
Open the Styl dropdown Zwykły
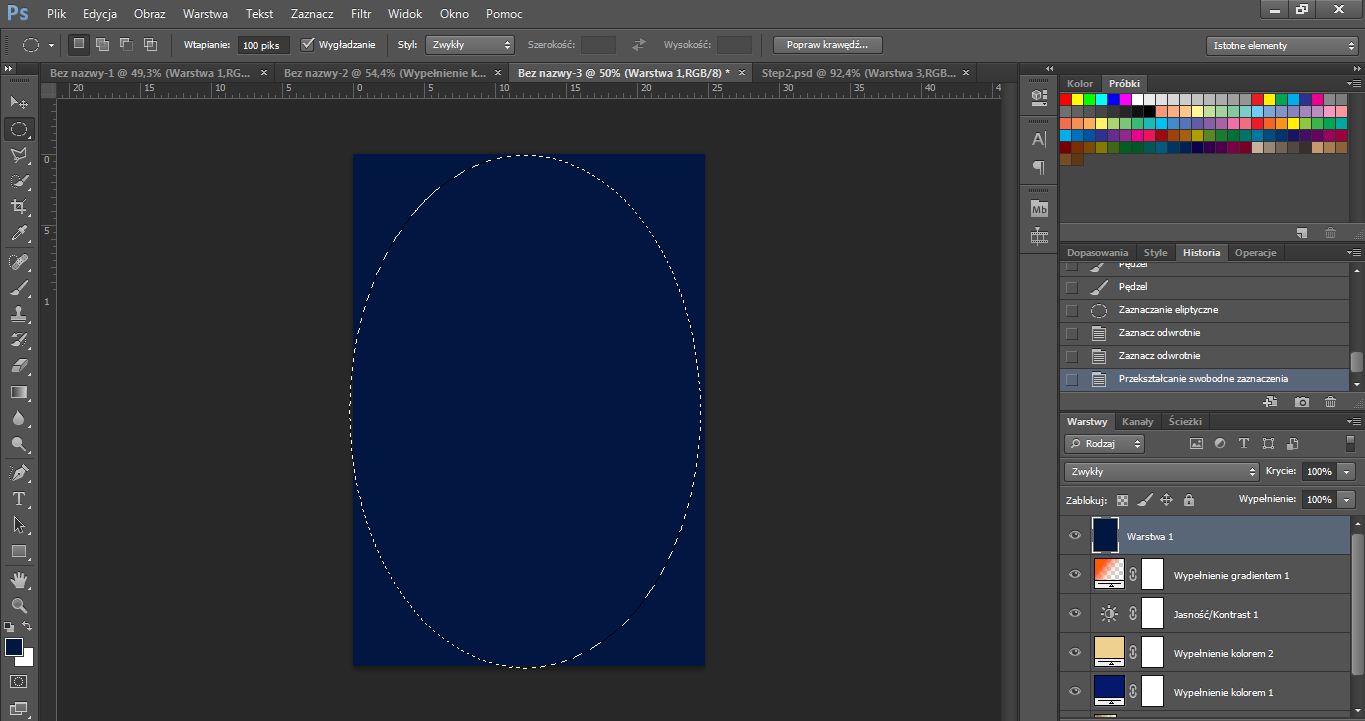point(470,45)
